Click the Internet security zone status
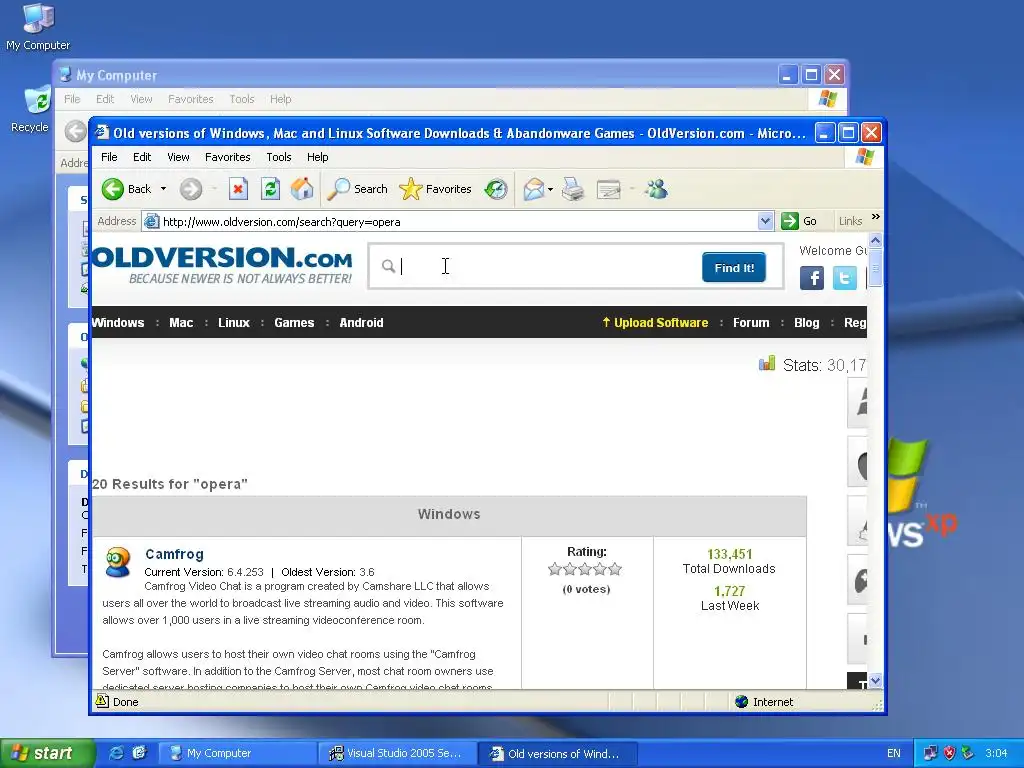This screenshot has height=768, width=1024. pyautogui.click(x=764, y=702)
